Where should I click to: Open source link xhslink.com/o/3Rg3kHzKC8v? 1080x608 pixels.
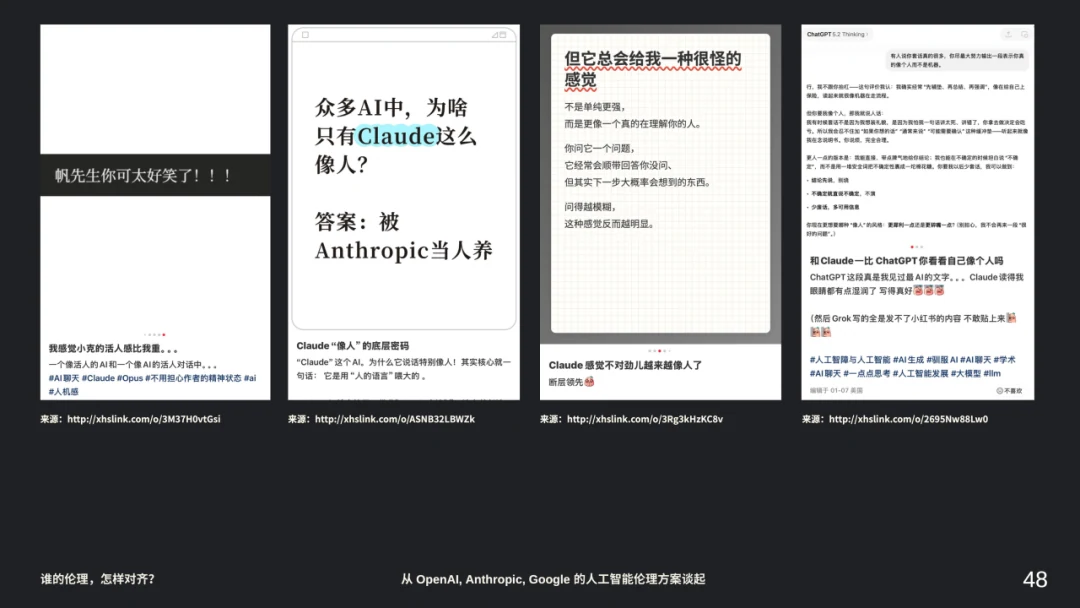tap(645, 419)
